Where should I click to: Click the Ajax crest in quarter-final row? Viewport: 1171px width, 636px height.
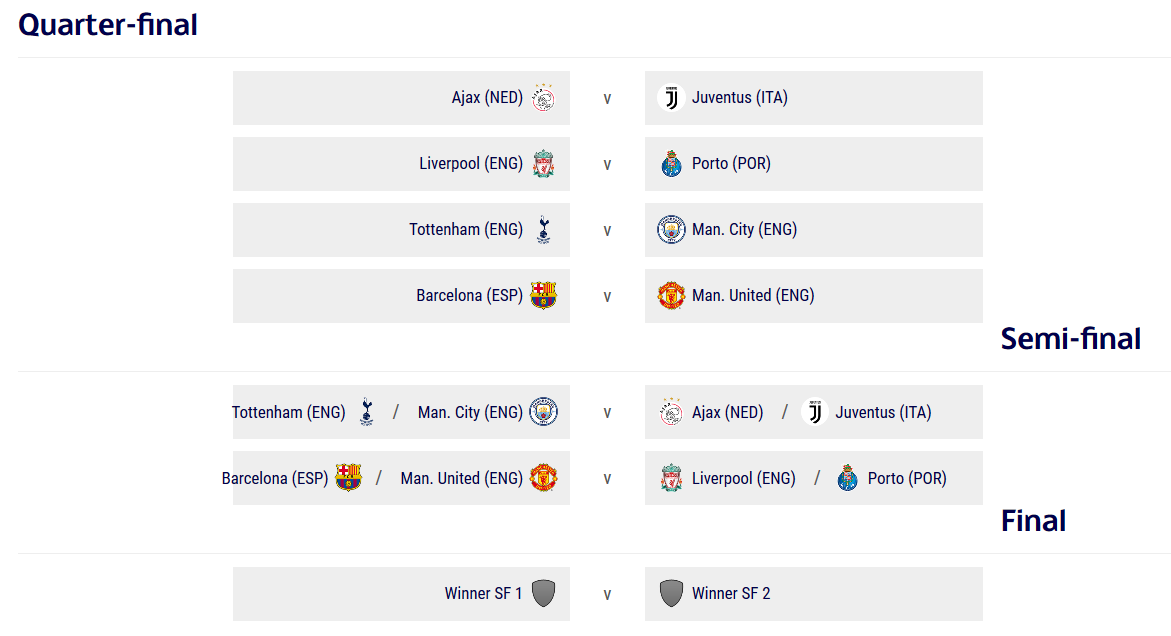point(543,98)
